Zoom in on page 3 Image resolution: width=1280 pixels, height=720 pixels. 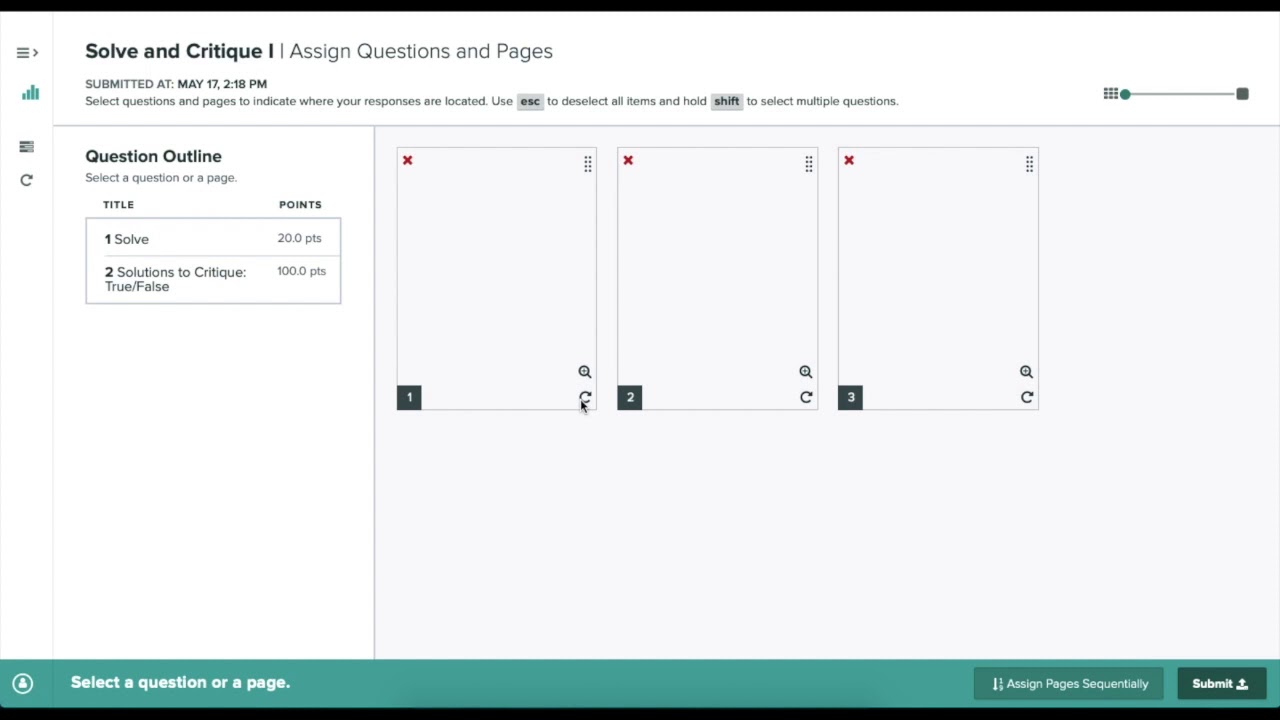point(1026,372)
